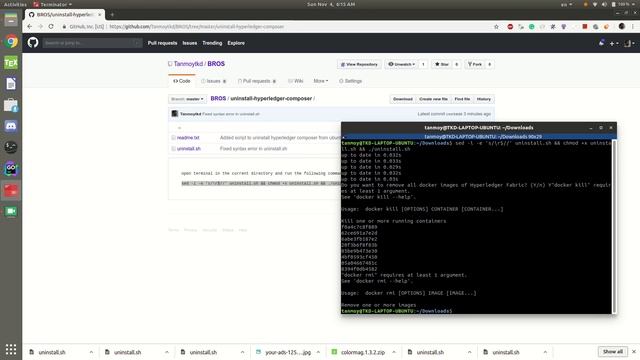Image resolution: width=640 pixels, height=360 pixels.
Task: Fork the BROS repository
Action: point(475,64)
